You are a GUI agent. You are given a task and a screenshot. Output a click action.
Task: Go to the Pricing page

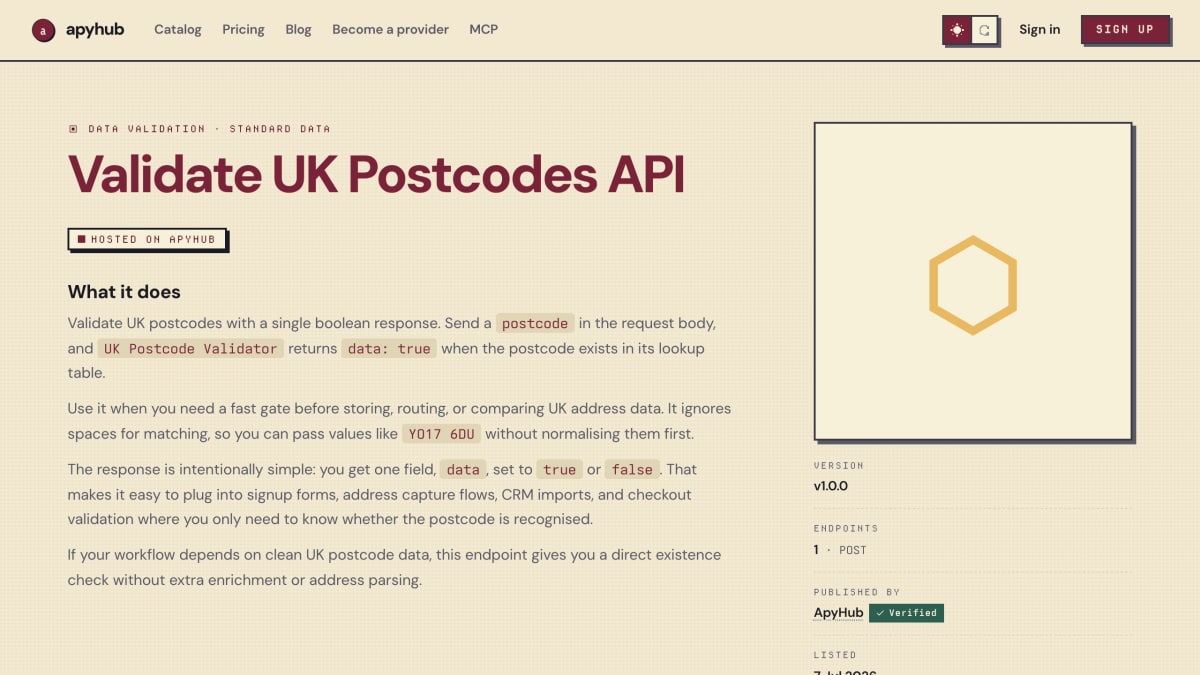pyautogui.click(x=243, y=30)
